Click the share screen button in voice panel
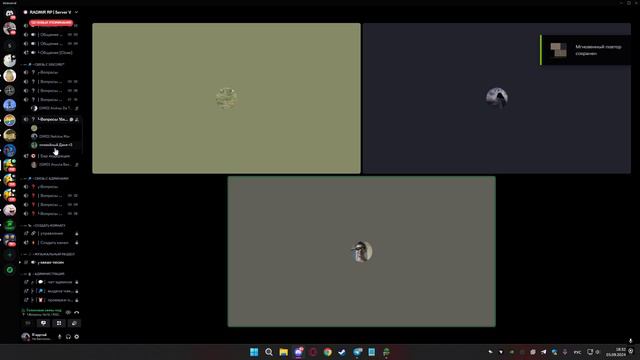This screenshot has width=640, height=360. (43, 323)
